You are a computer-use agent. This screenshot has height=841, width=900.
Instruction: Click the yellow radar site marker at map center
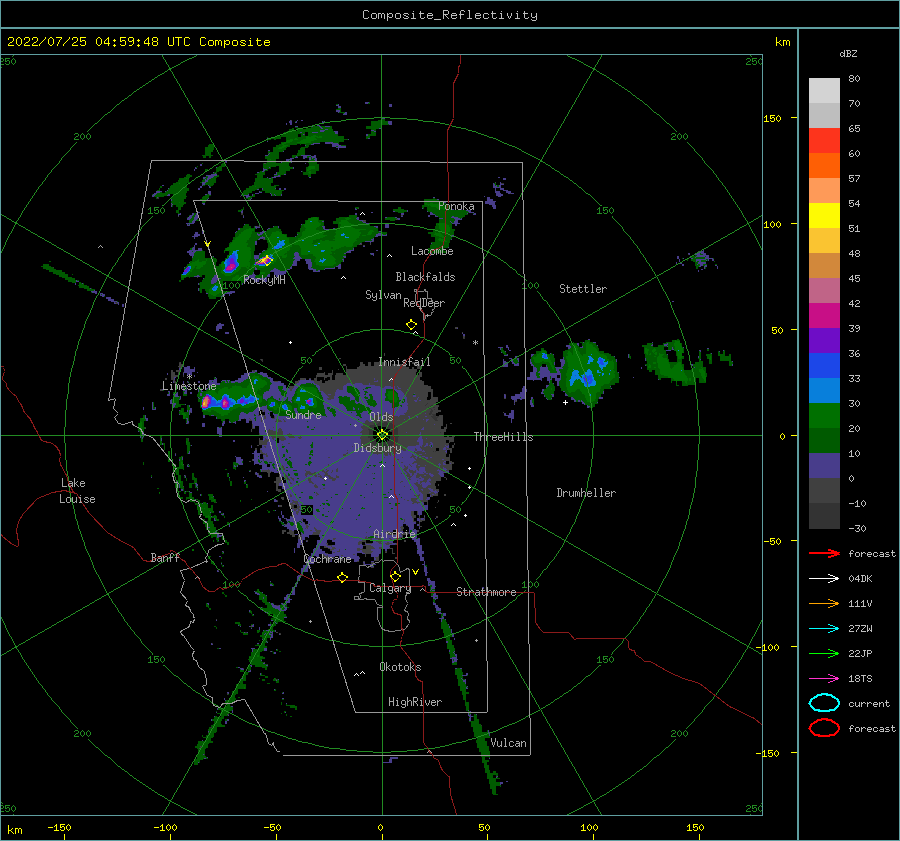pyautogui.click(x=382, y=435)
